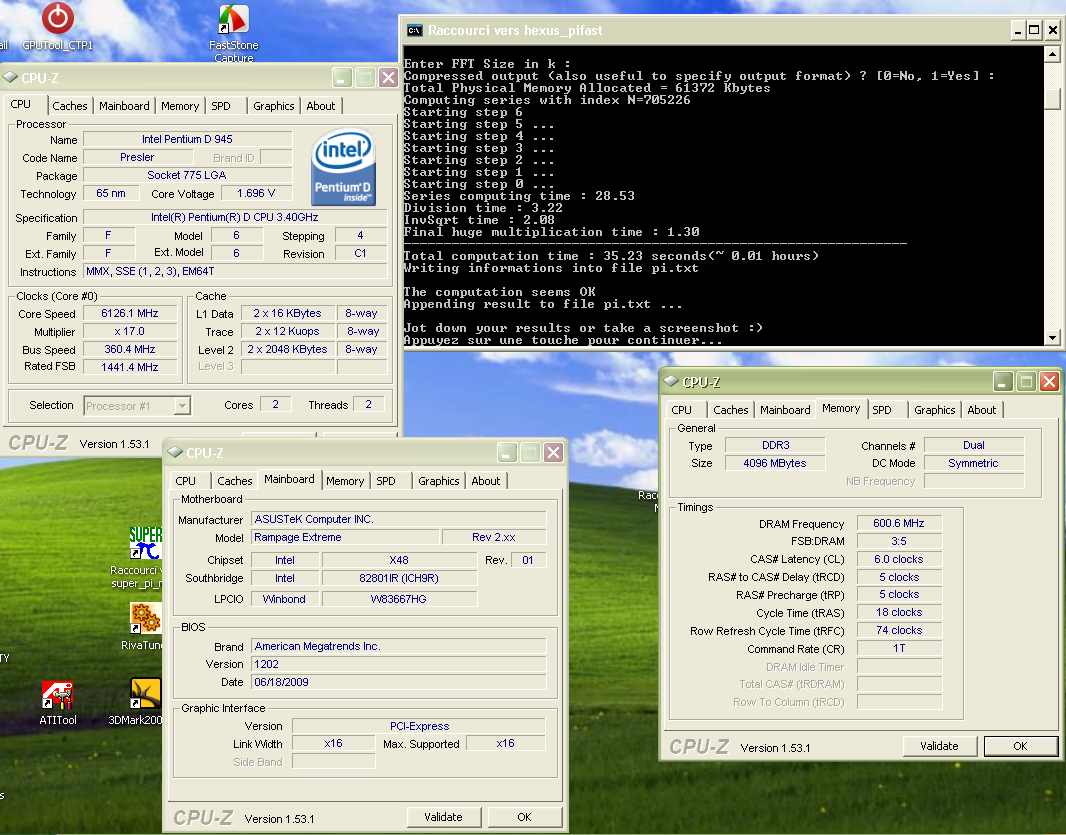Click the Rated FSB value 1441.4 MHz
This screenshot has height=835, width=1066.
129,367
